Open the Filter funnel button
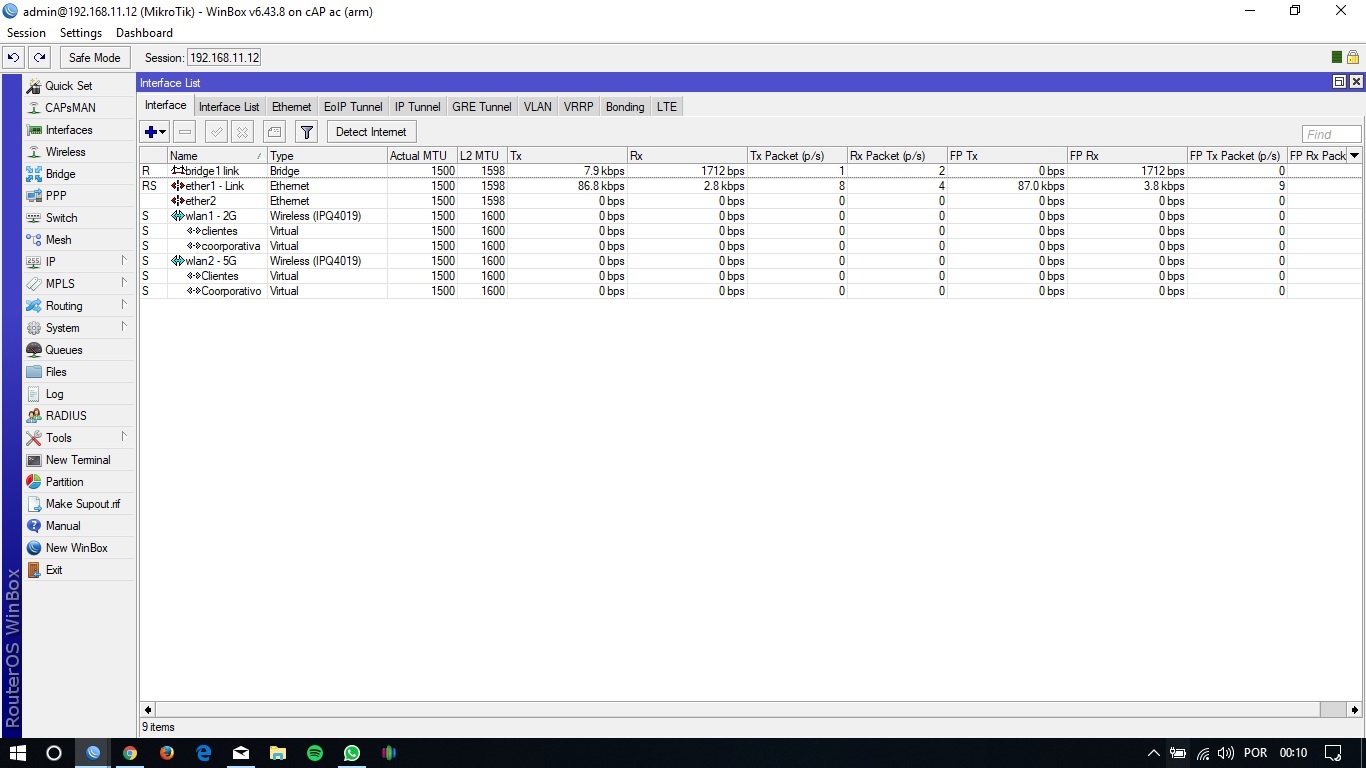 [x=307, y=132]
